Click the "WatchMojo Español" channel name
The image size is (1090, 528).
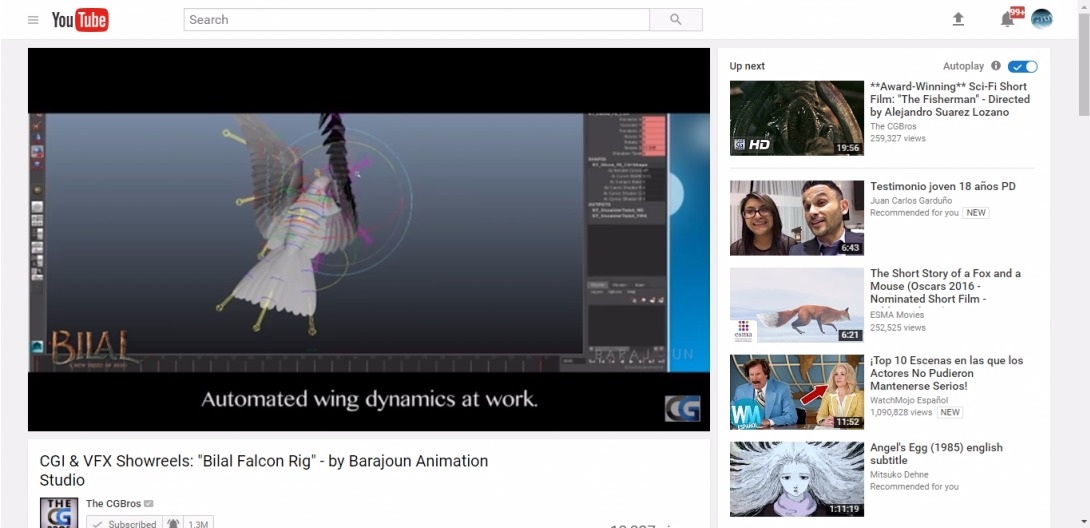(909, 400)
